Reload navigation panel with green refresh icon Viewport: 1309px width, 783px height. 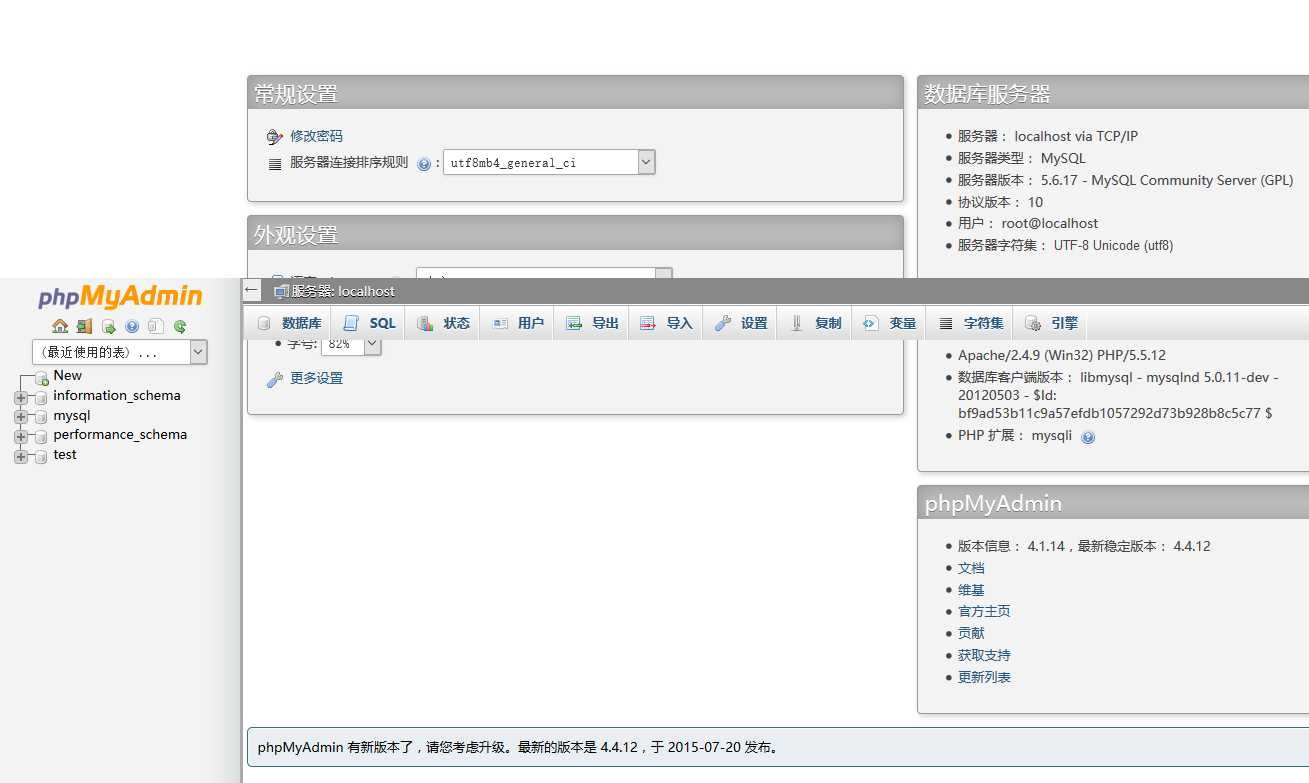(x=180, y=326)
